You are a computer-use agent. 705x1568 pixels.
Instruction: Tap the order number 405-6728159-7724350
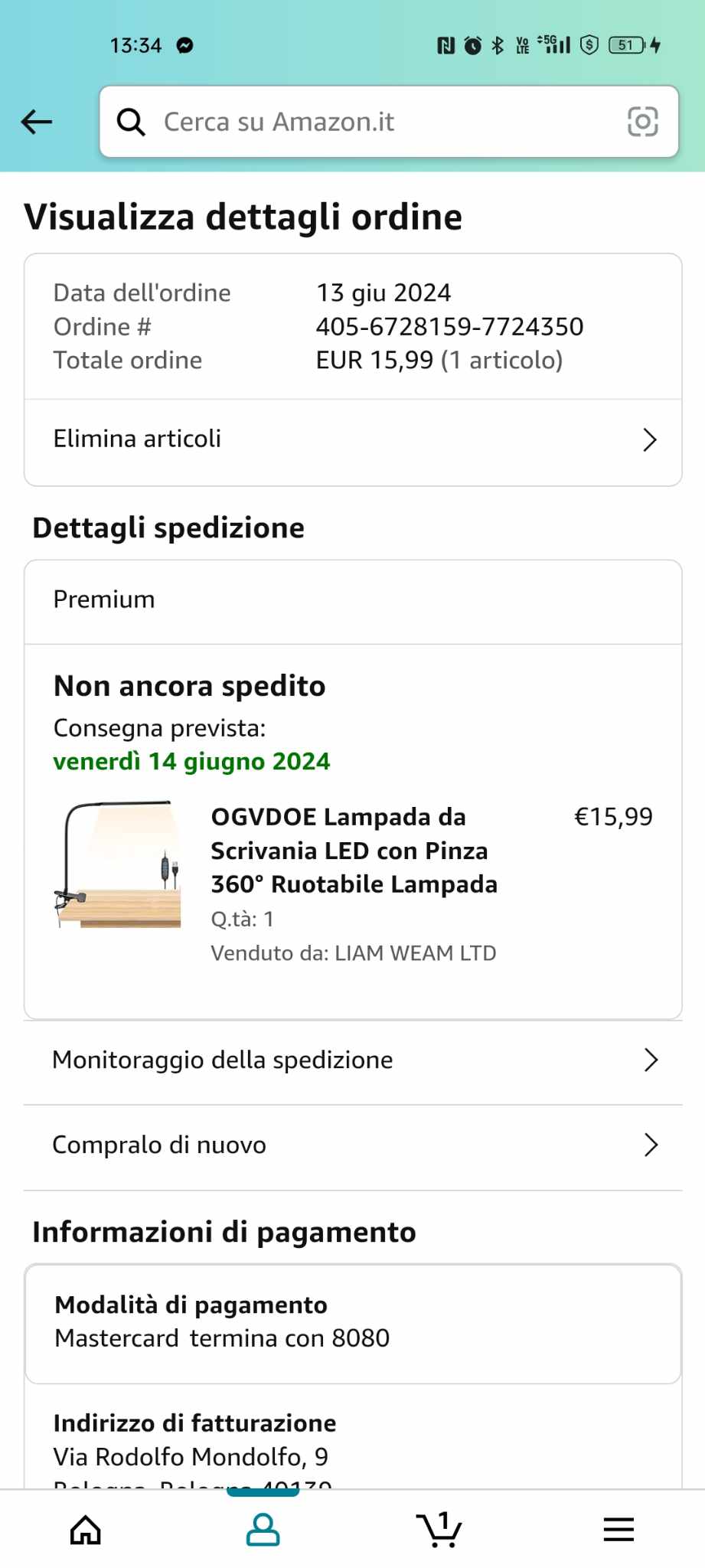[449, 327]
